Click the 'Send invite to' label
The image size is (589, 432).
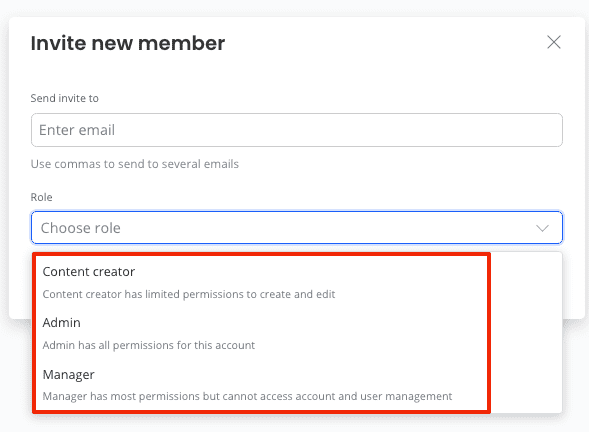65,98
